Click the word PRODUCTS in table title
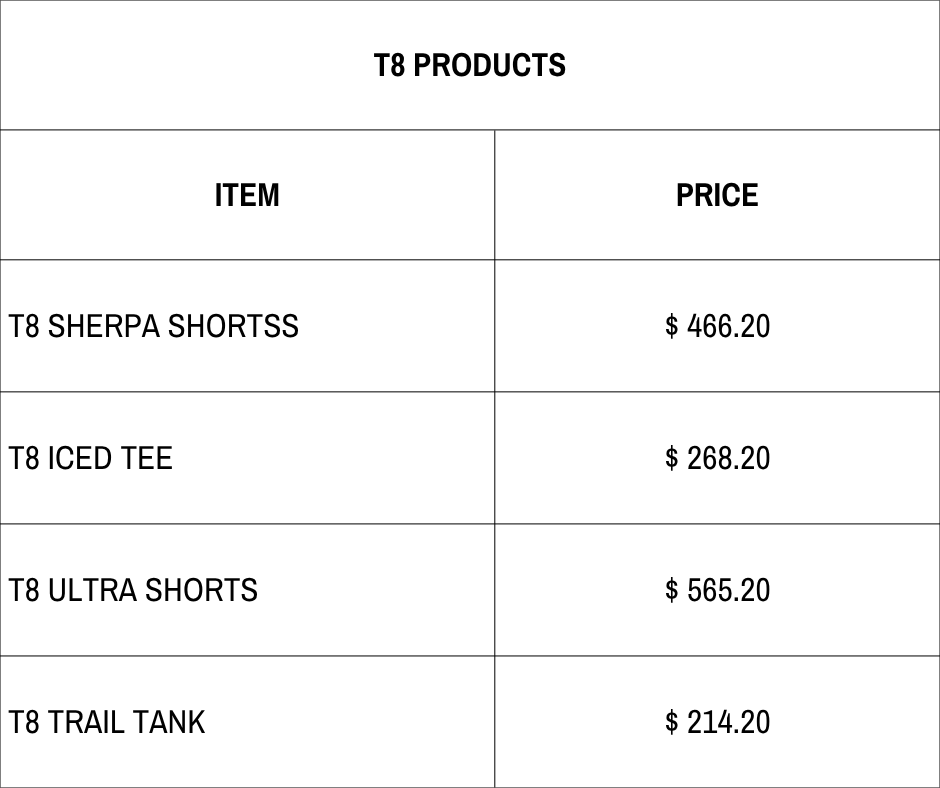 click(x=489, y=65)
